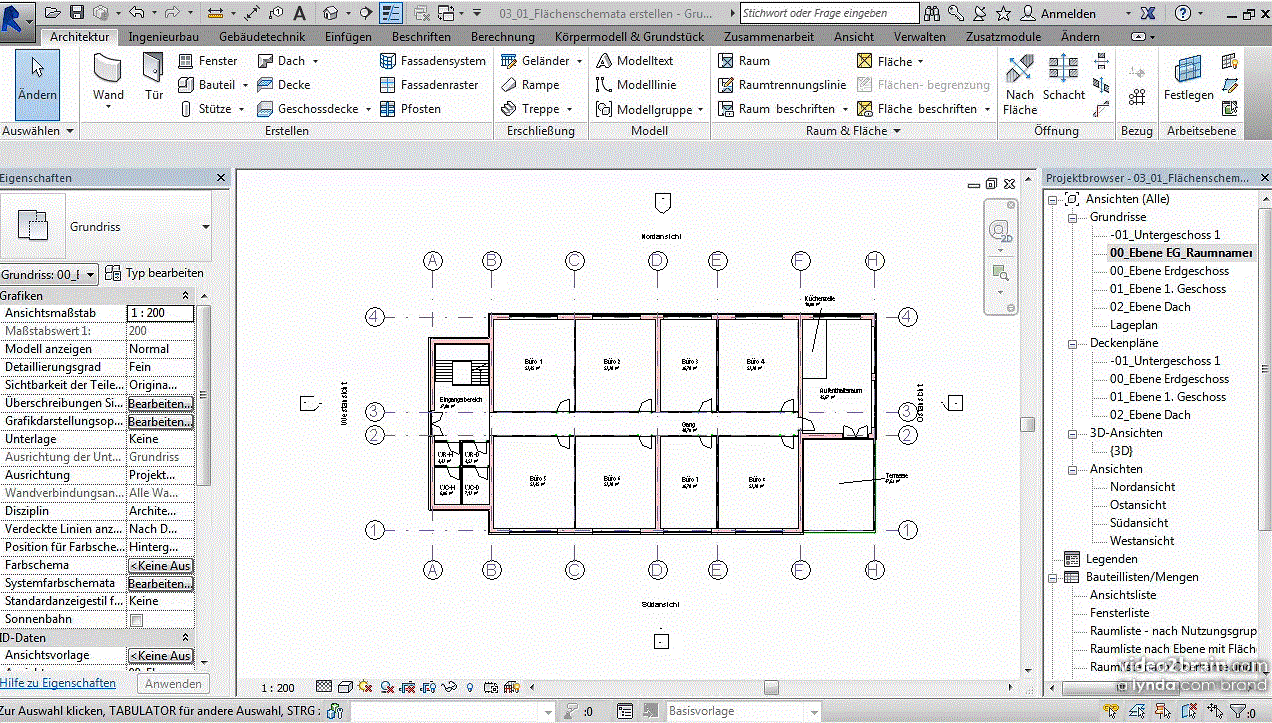The height and width of the screenshot is (723, 1272).
Task: Select the Fassadensystem tool
Action: (x=433, y=61)
